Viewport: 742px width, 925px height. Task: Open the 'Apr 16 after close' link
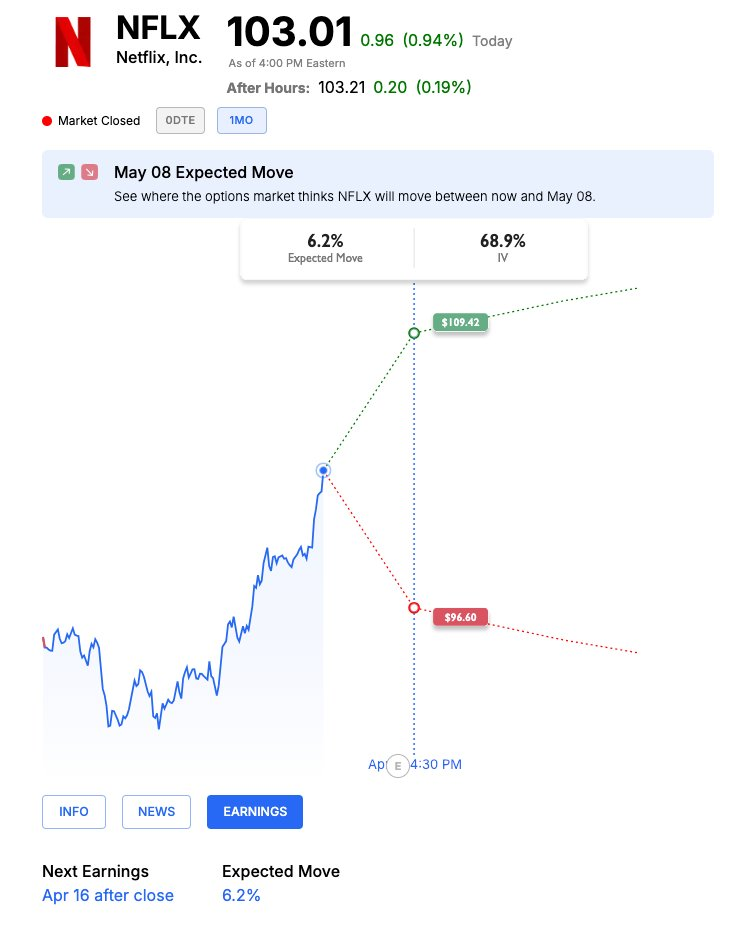(x=108, y=896)
